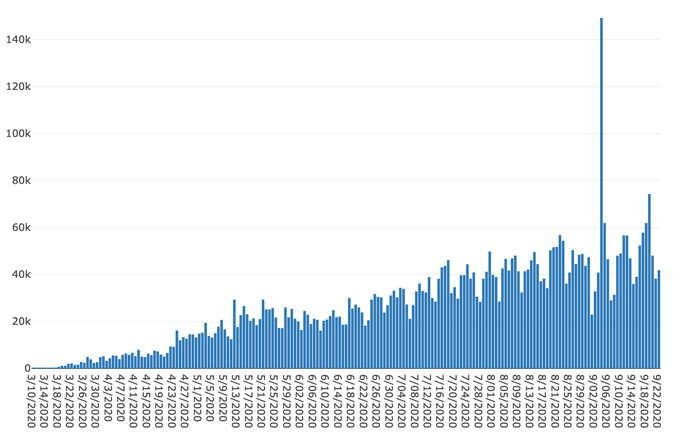
Task: Select the 7/04/2020 date label
Action: [x=402, y=400]
